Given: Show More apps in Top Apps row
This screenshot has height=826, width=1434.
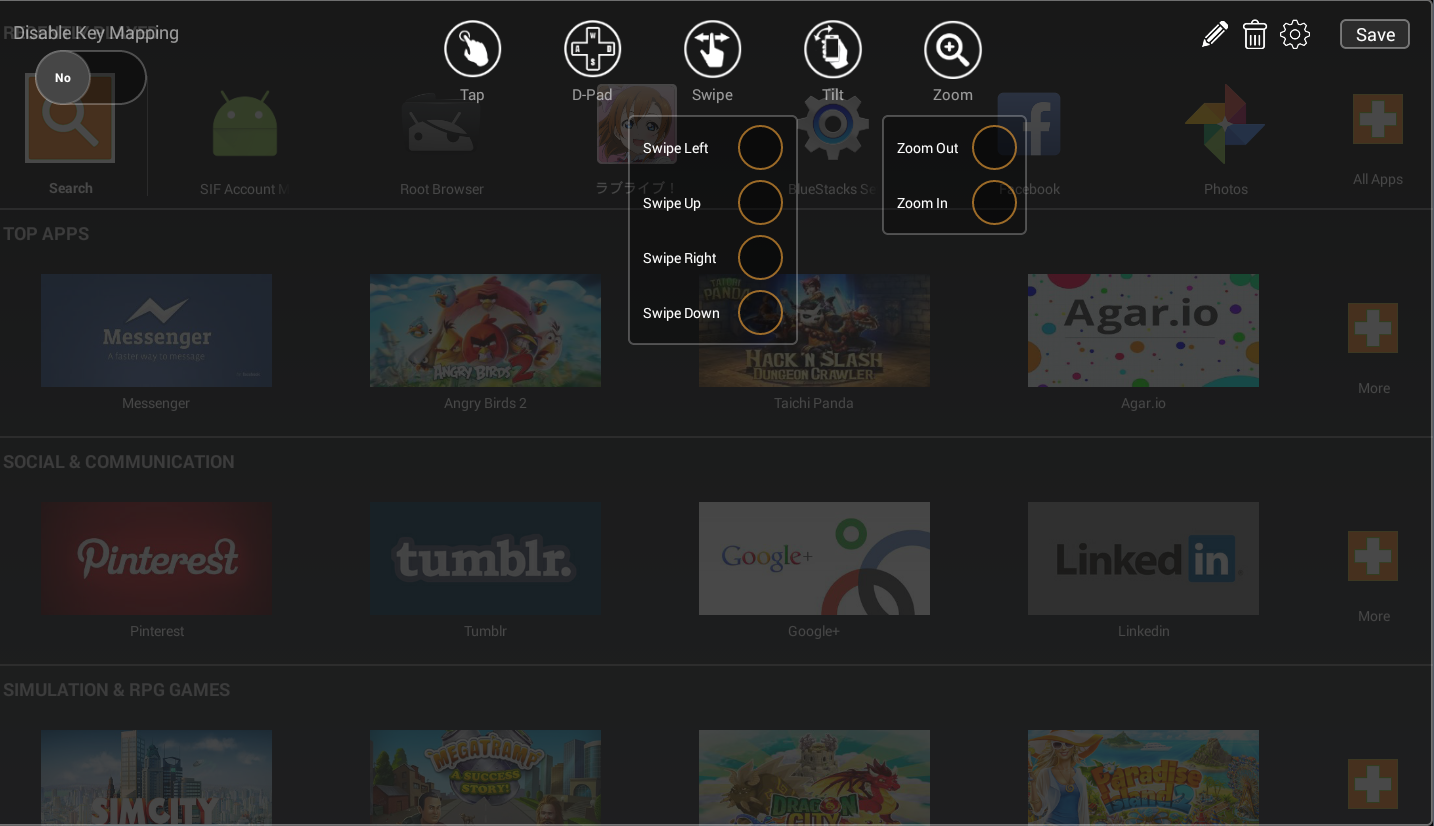Looking at the screenshot, I should (1373, 328).
